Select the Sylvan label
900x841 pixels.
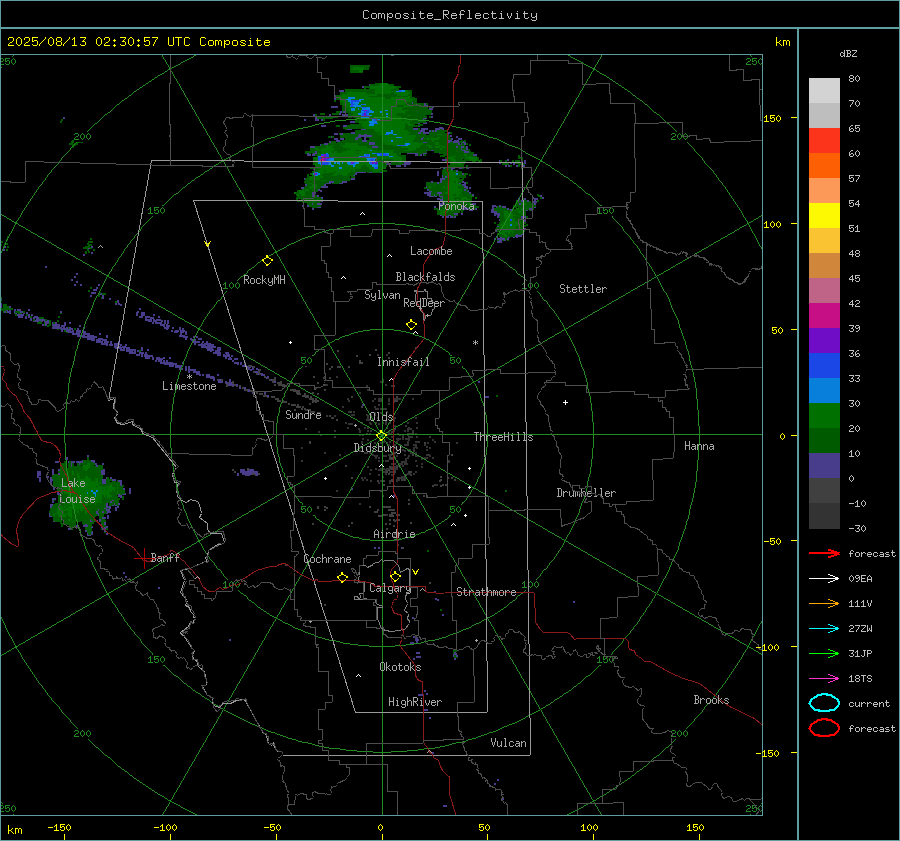(x=382, y=295)
